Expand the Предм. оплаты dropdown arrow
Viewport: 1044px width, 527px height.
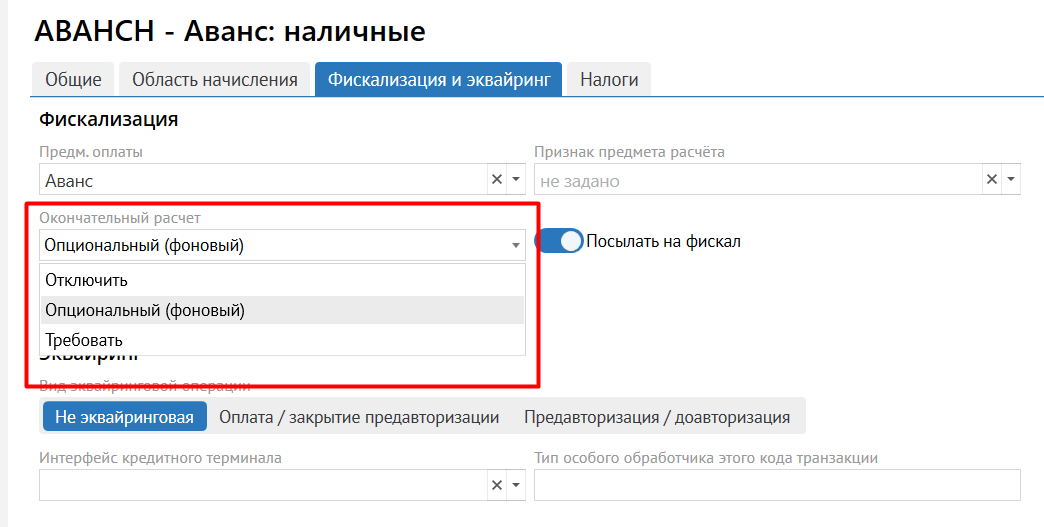[516, 180]
